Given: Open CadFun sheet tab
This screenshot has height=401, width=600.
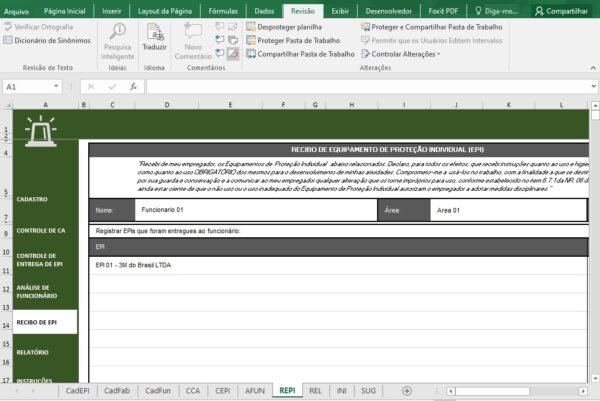Looking at the screenshot, I should (x=158, y=391).
